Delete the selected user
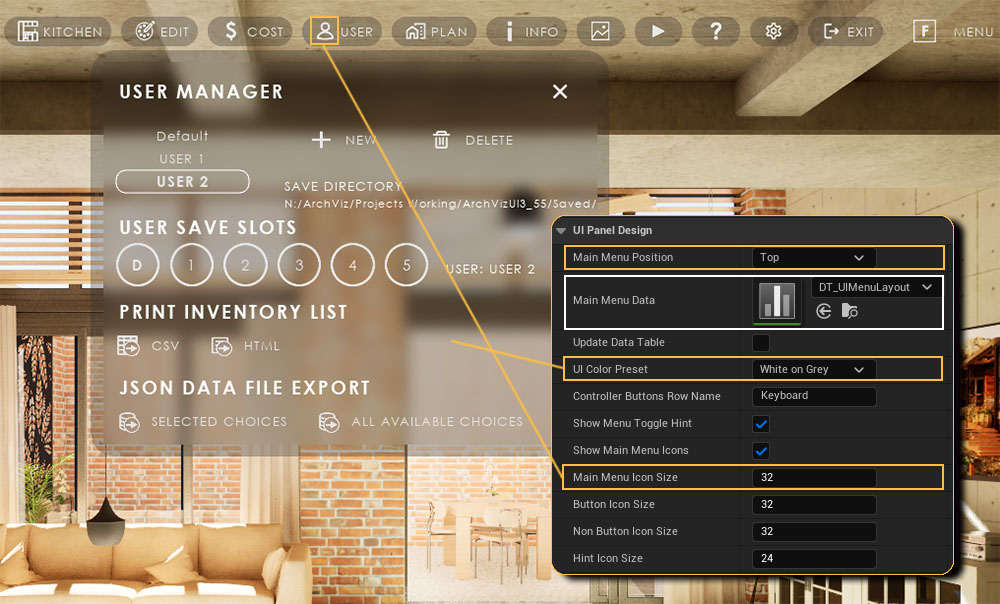 point(473,141)
